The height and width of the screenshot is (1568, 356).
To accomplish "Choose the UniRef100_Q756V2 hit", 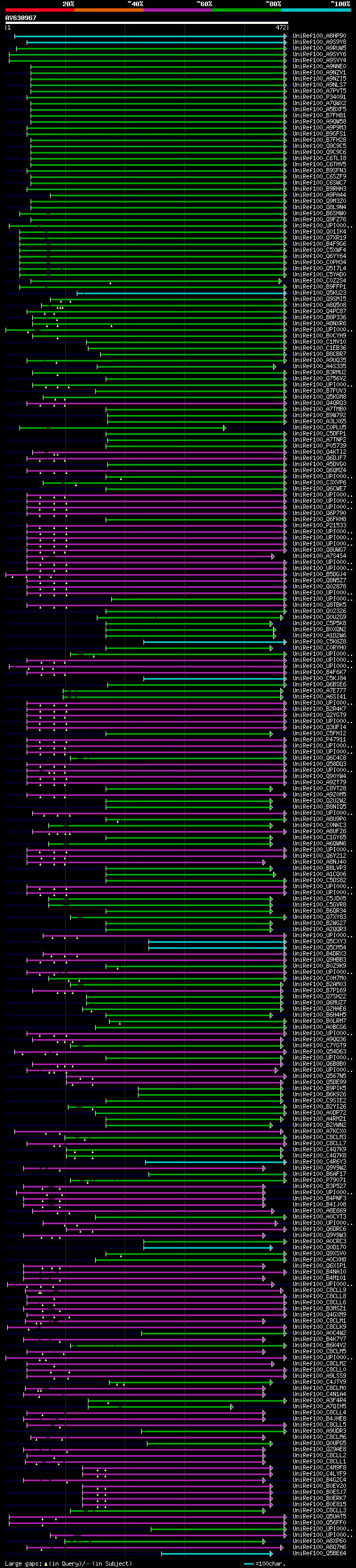I will pyautogui.click(x=319, y=379).
